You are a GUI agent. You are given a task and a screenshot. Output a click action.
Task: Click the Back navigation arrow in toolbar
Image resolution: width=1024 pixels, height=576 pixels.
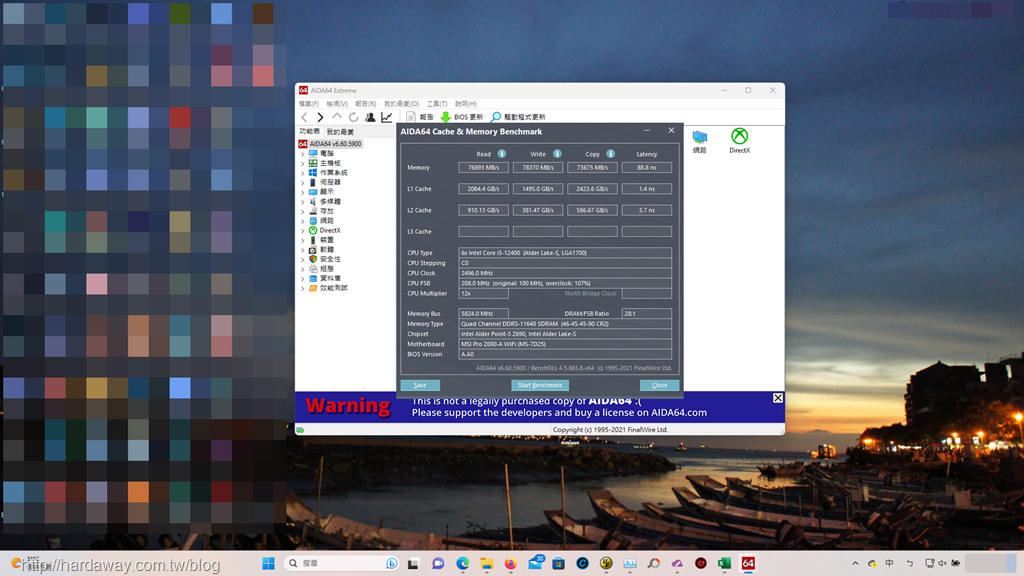pyautogui.click(x=305, y=117)
